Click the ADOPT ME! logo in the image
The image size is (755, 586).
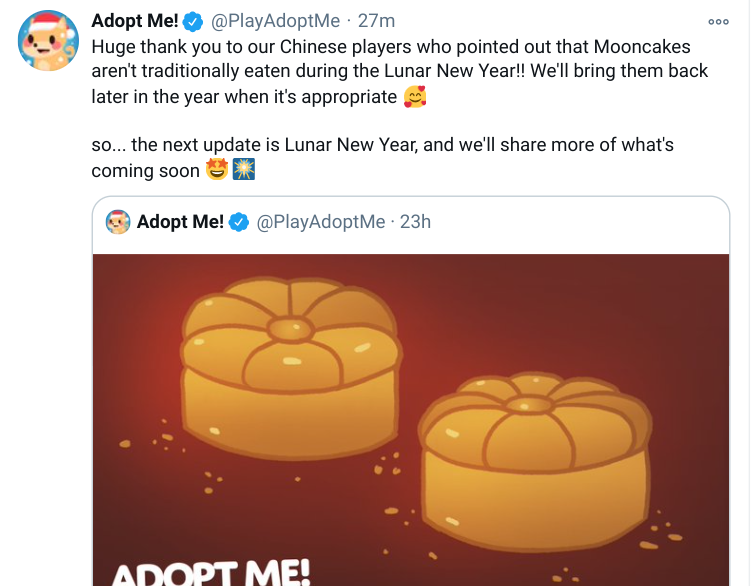pyautogui.click(x=210, y=572)
